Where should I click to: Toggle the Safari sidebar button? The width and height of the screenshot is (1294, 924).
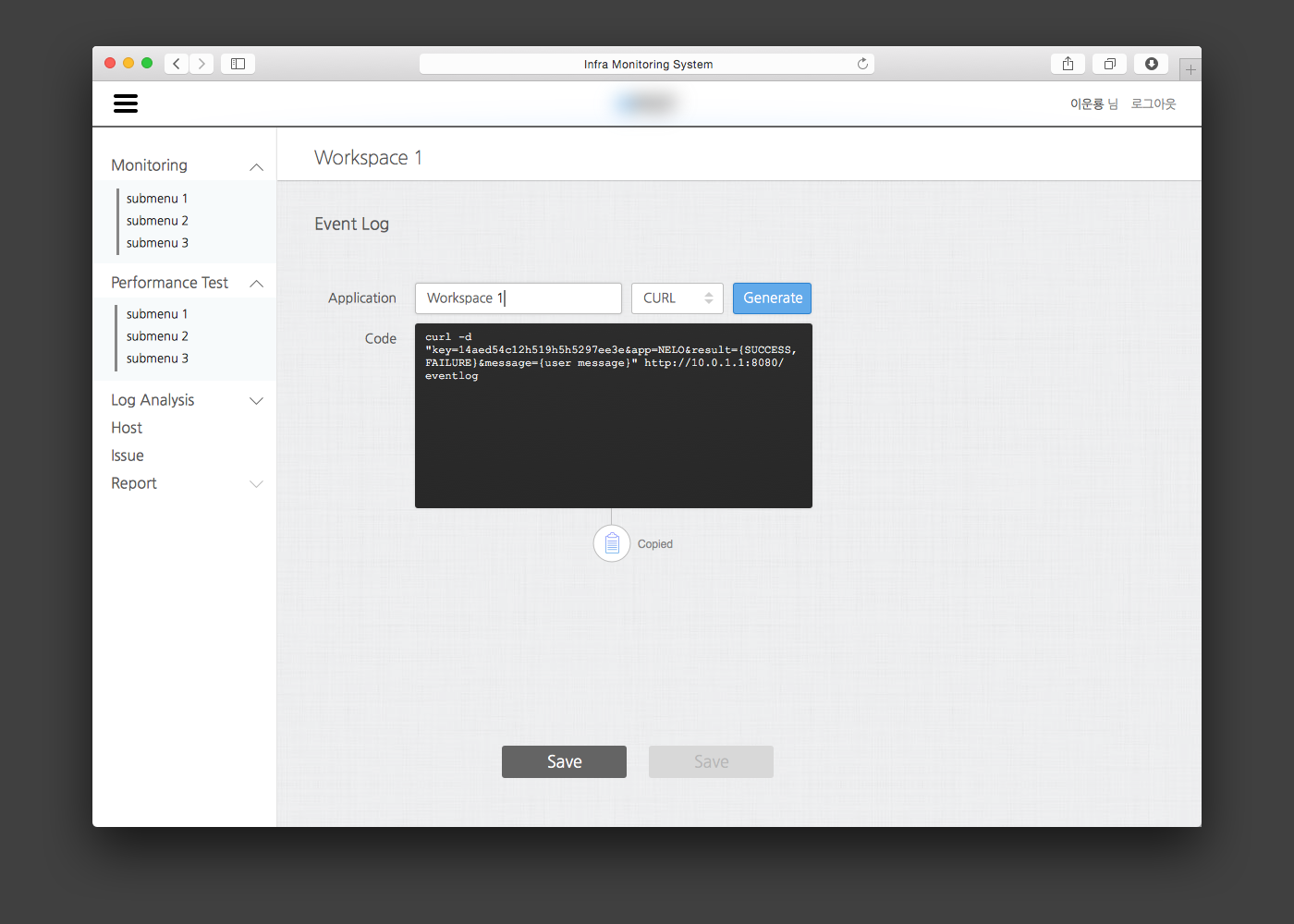238,64
